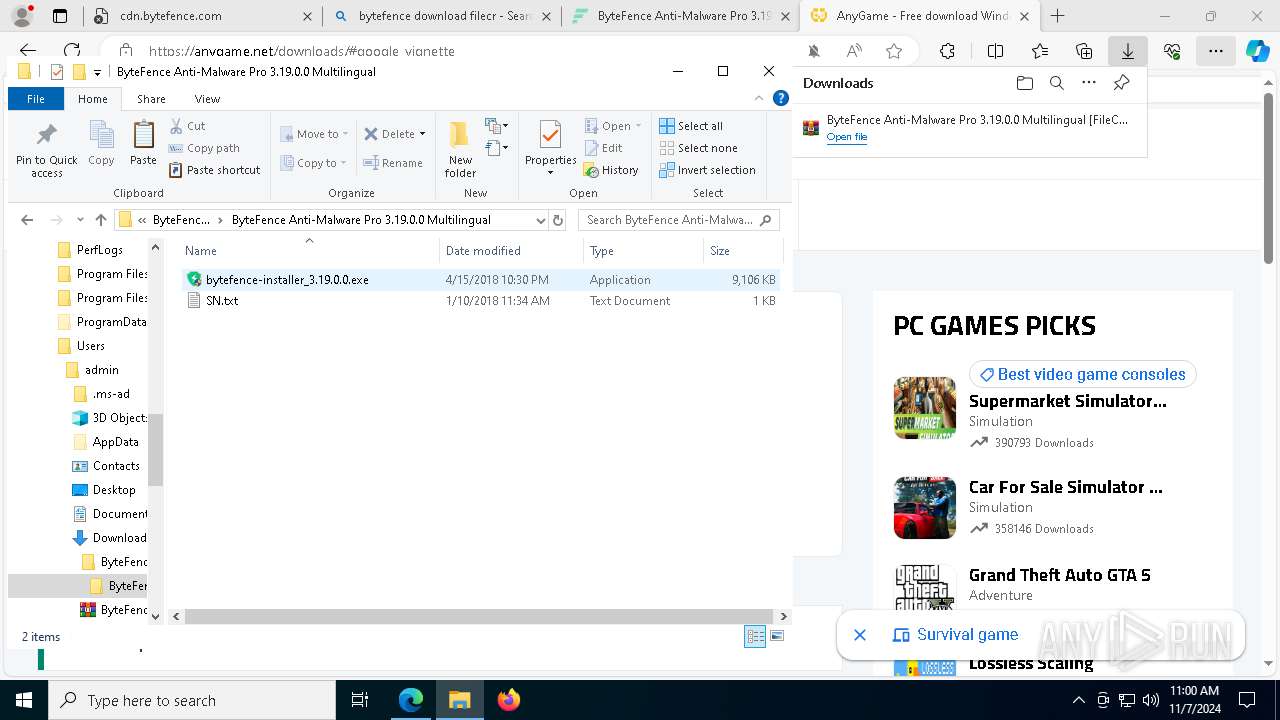Click Pin to Quick access icon
This screenshot has width=1280, height=720.
click(x=46, y=150)
